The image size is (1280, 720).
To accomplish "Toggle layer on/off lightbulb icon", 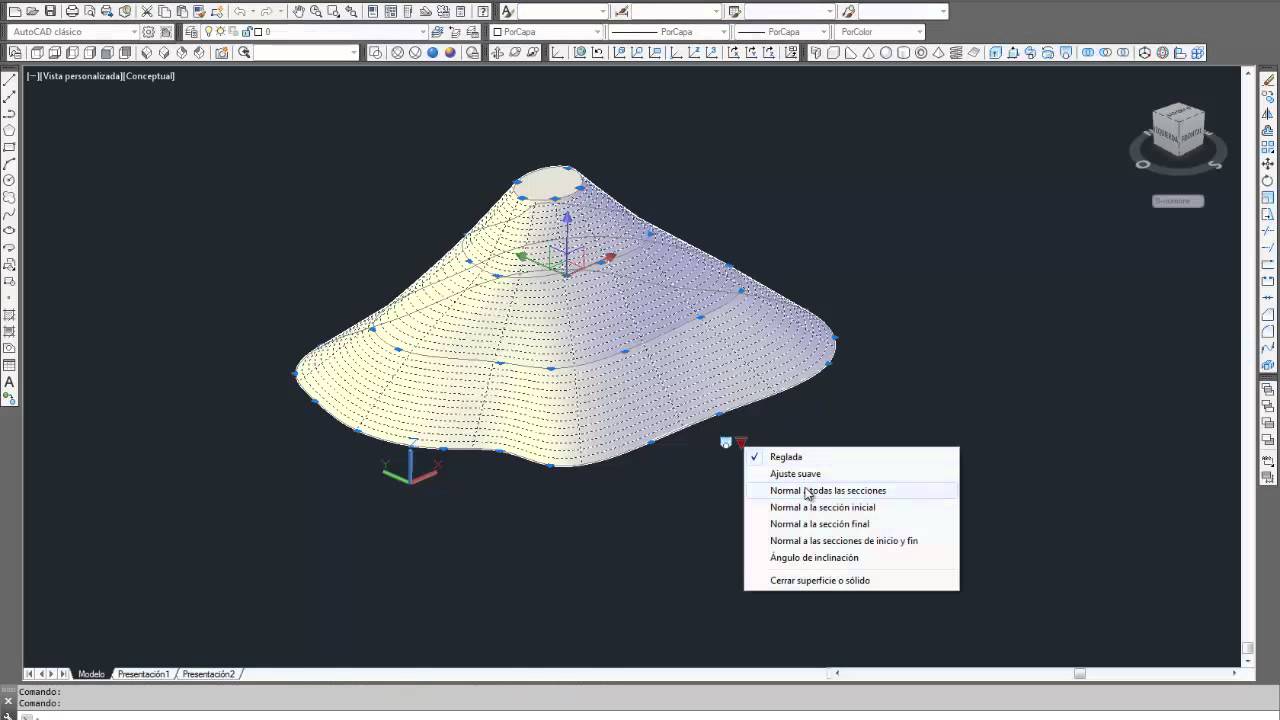I will tap(208, 32).
